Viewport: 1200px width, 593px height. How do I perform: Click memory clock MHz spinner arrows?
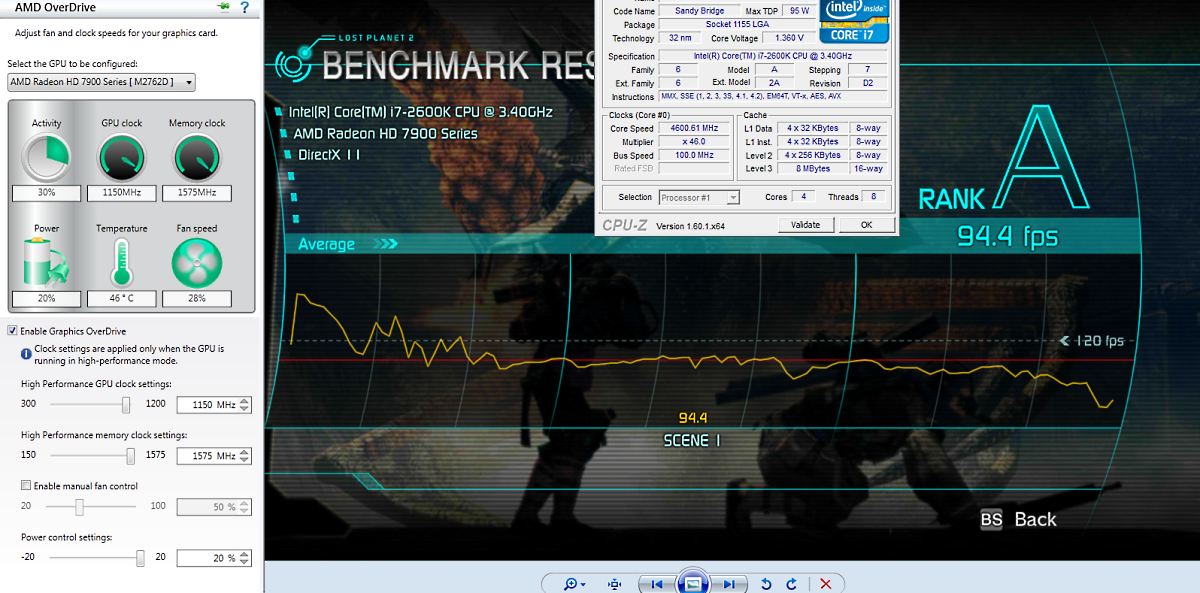pyautogui.click(x=245, y=456)
